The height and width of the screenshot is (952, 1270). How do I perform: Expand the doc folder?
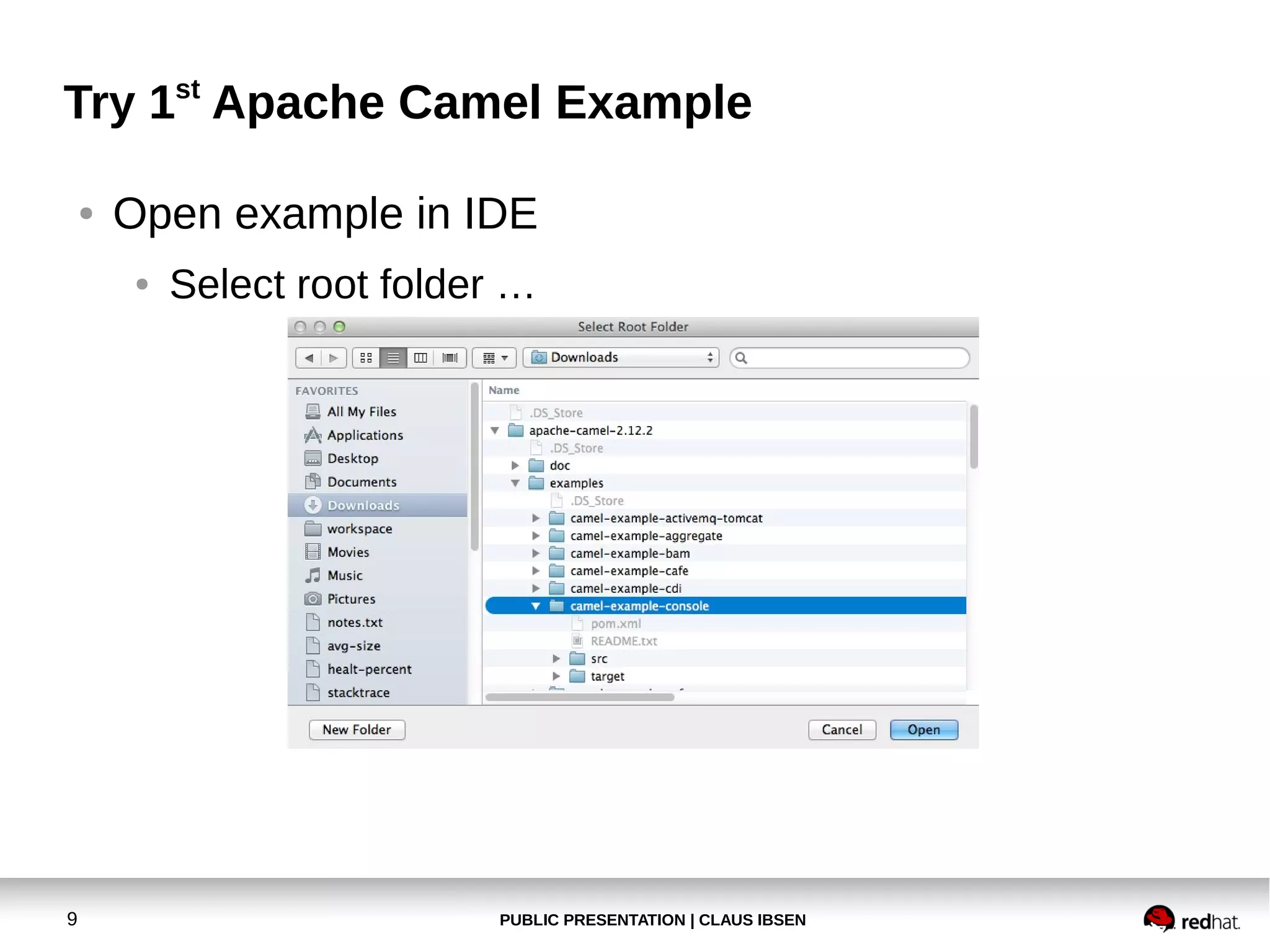(515, 466)
